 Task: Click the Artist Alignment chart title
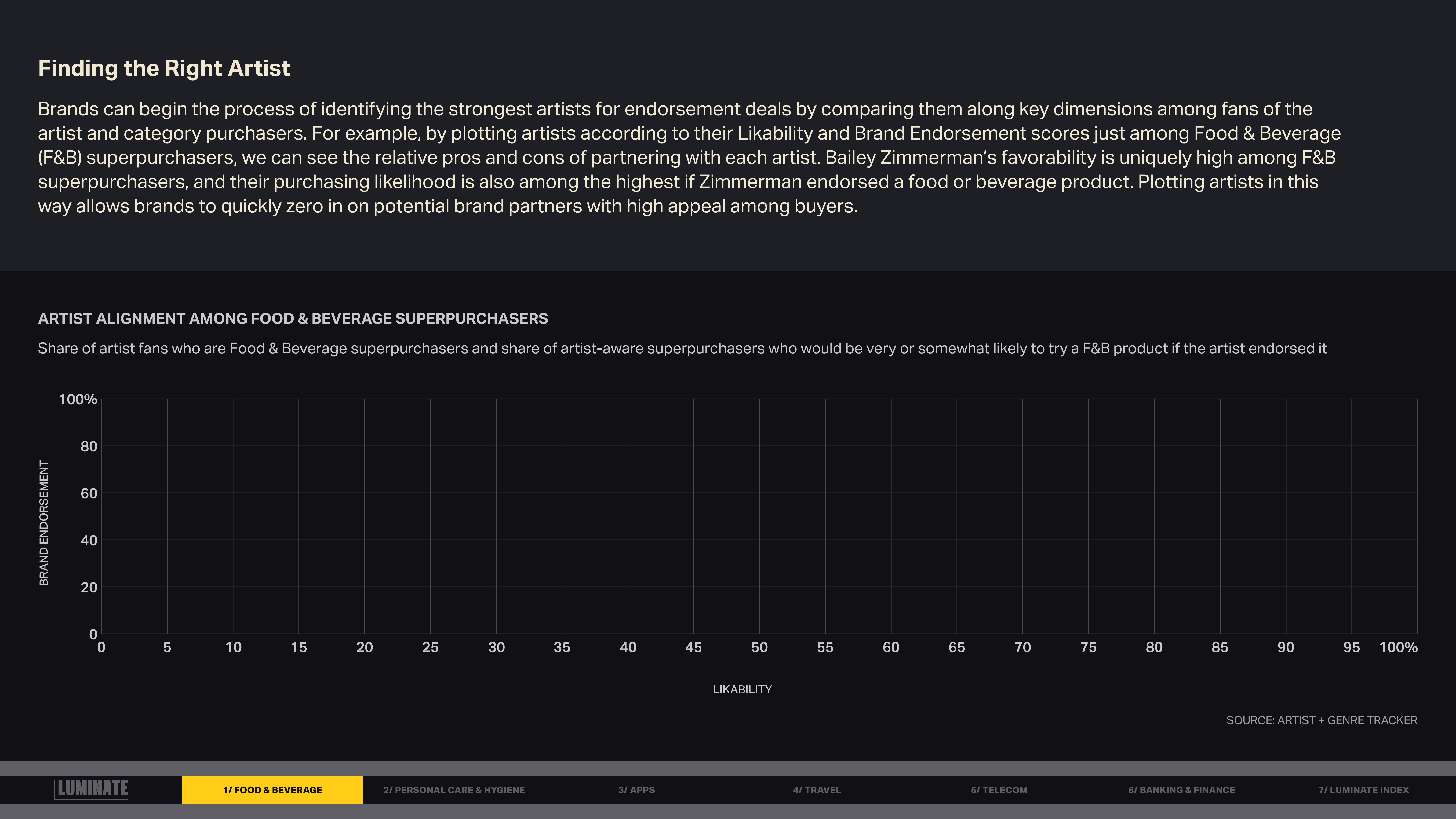[x=293, y=319]
